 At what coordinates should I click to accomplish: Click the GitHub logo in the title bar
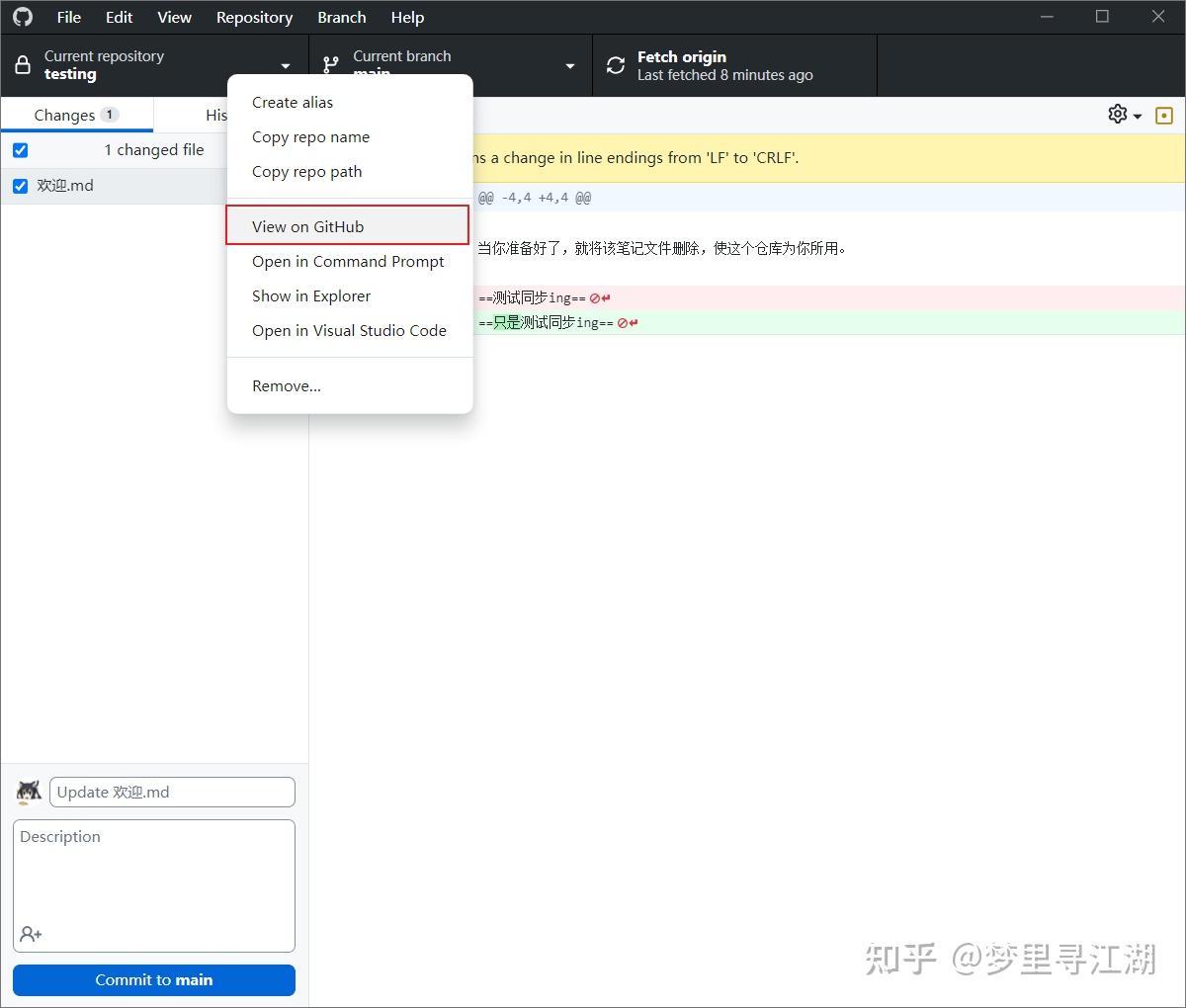point(22,17)
